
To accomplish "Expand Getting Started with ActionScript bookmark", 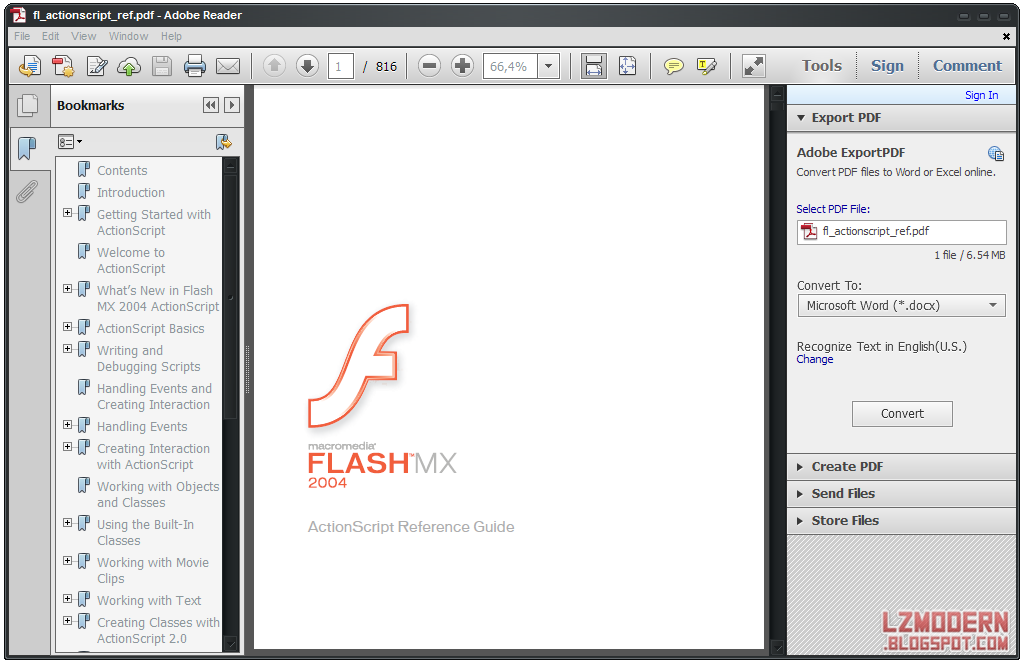I will pos(67,212).
